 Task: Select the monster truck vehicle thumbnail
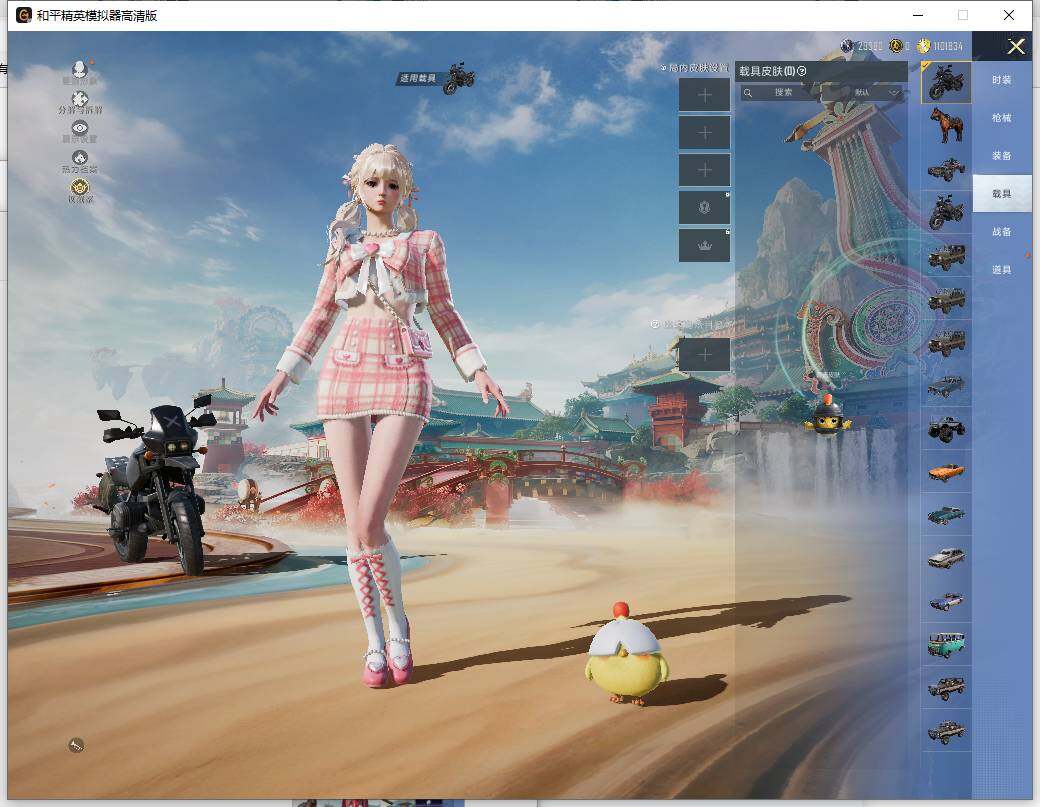[946, 428]
